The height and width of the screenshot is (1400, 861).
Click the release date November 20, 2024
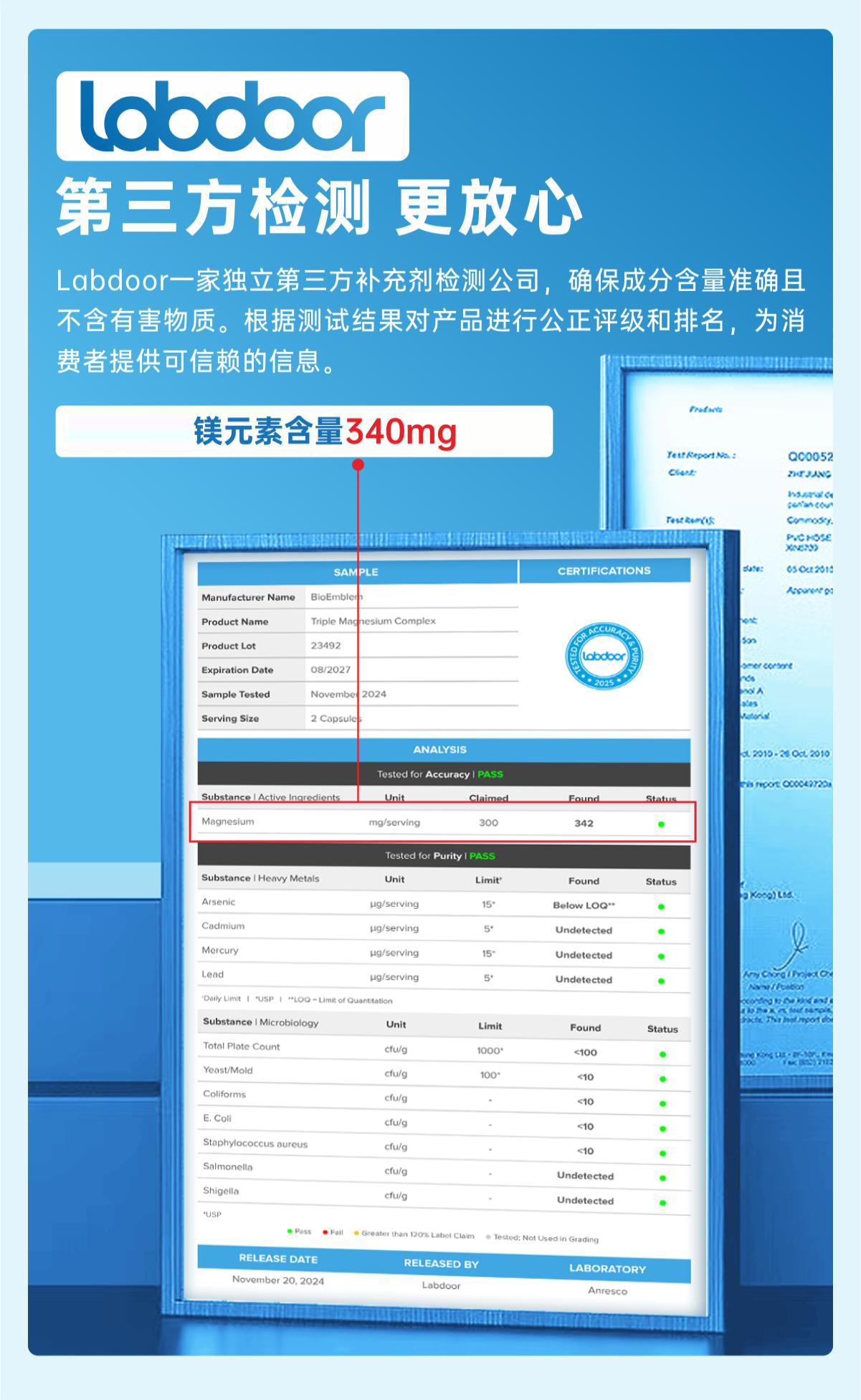[x=278, y=1280]
